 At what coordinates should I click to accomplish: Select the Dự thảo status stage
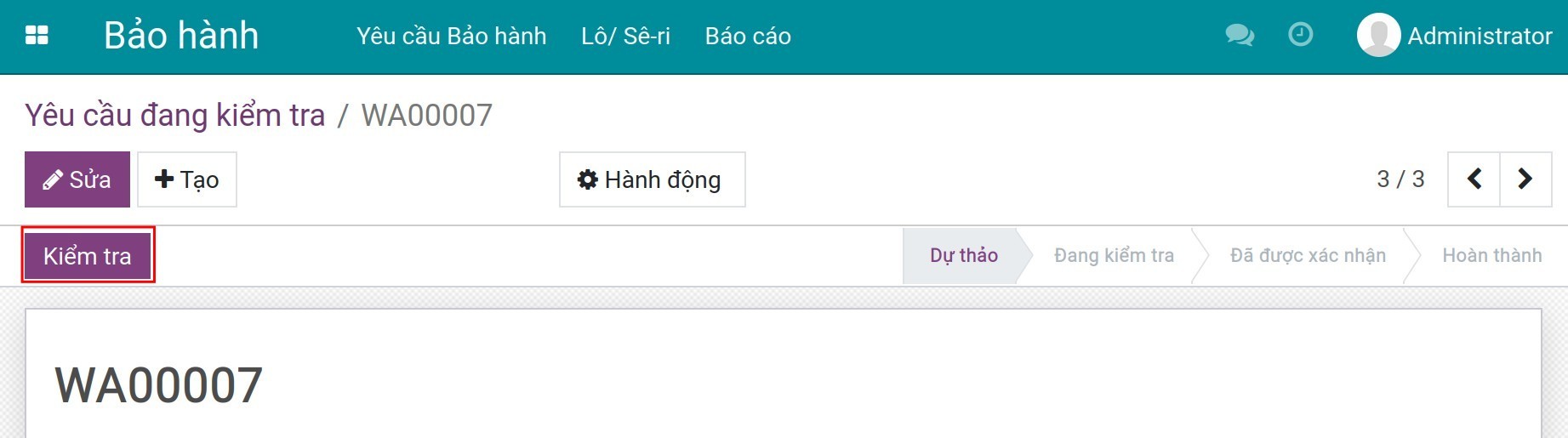(963, 255)
